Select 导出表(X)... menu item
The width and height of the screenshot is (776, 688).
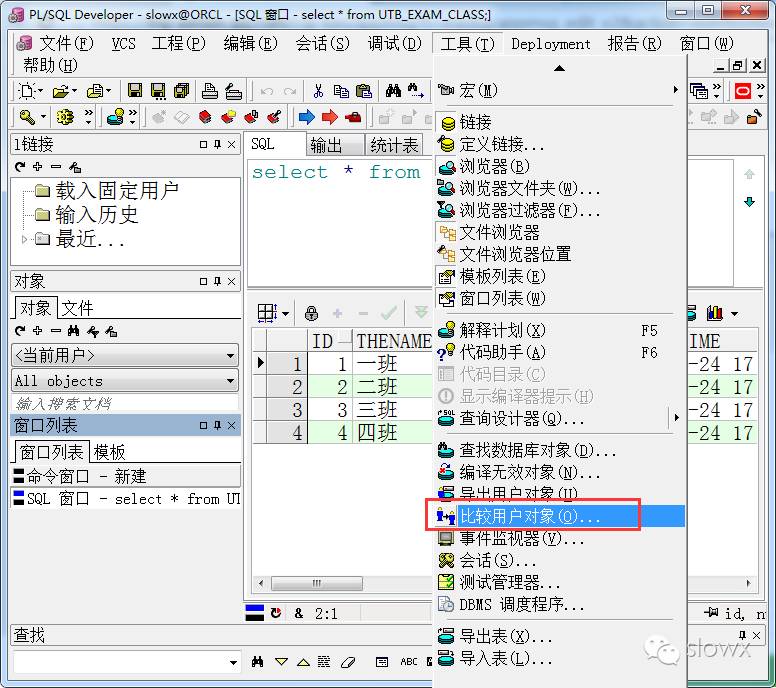(559, 636)
